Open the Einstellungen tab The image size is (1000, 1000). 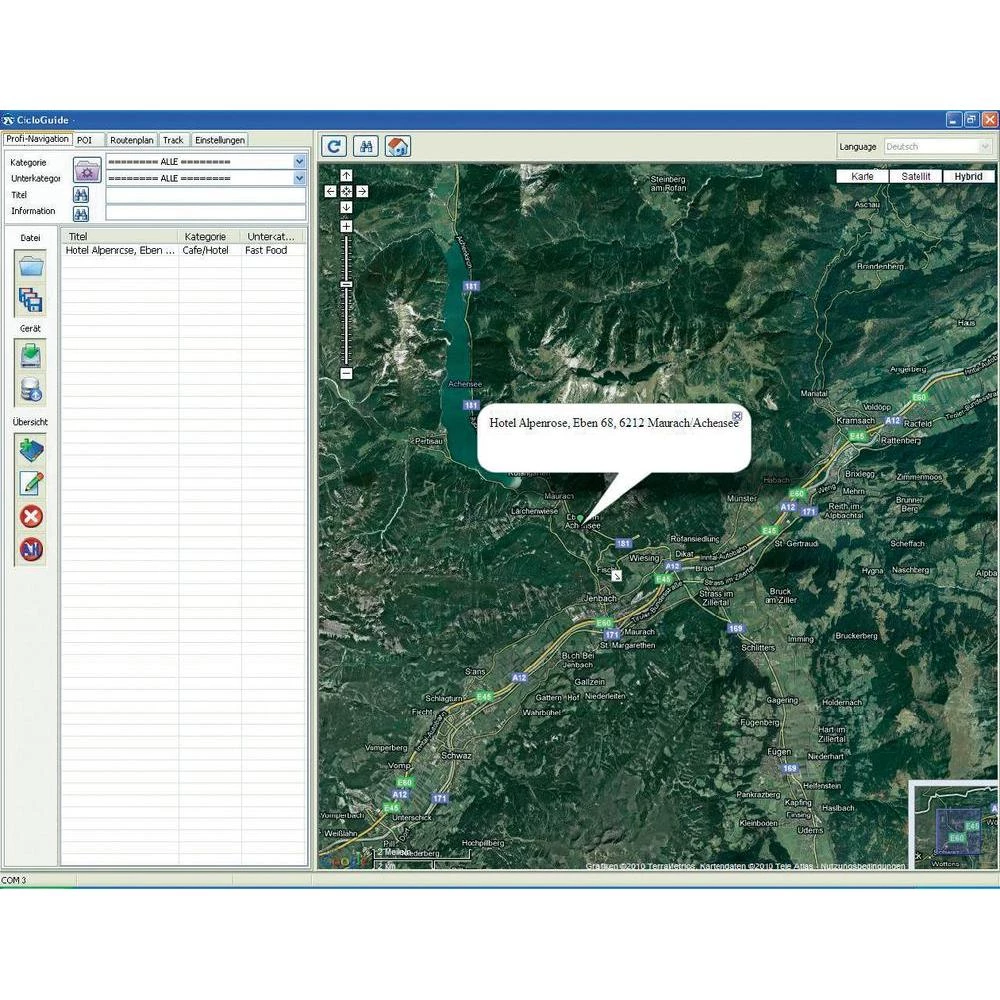[219, 140]
